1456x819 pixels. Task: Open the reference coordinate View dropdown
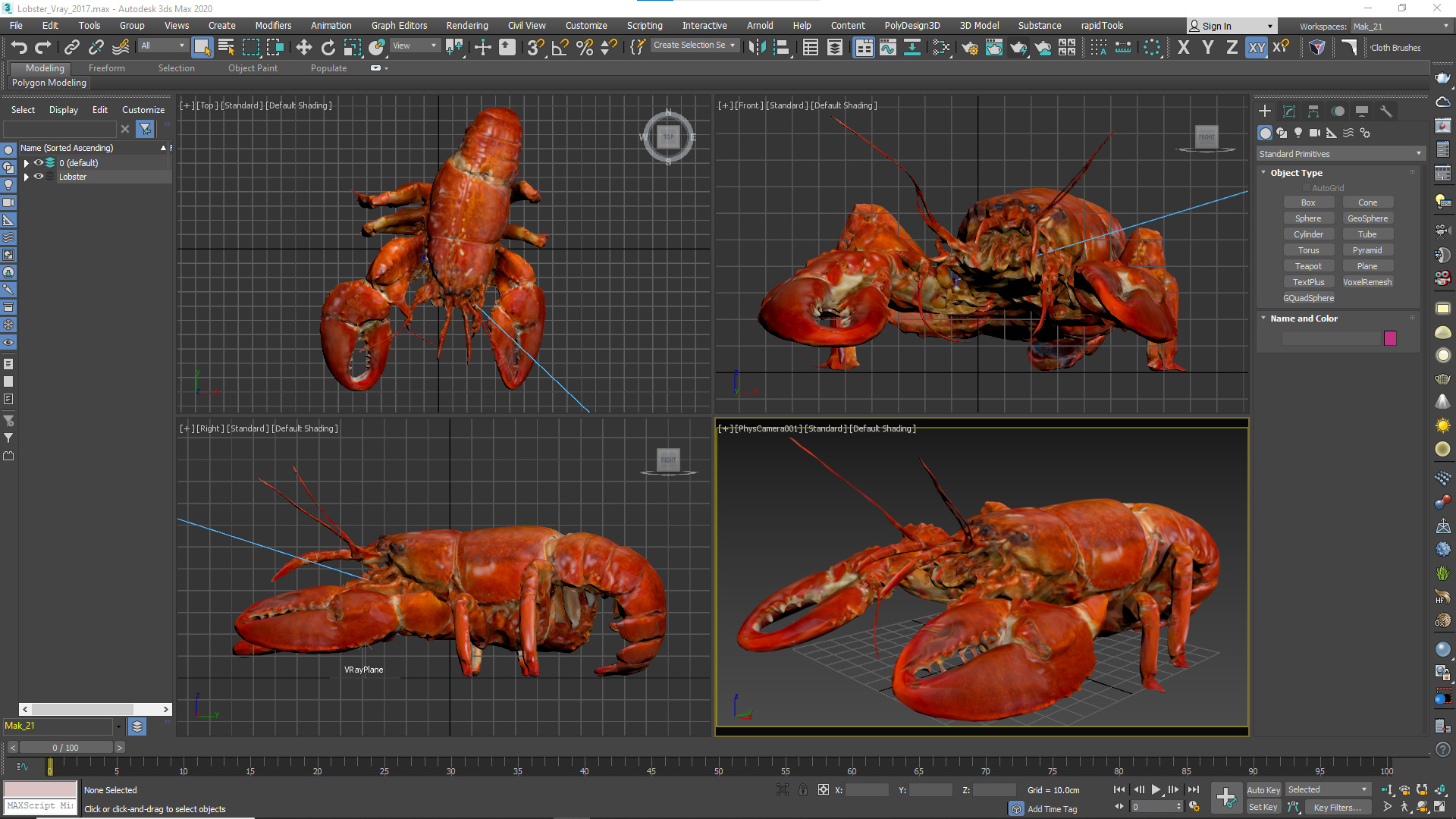[x=414, y=45]
